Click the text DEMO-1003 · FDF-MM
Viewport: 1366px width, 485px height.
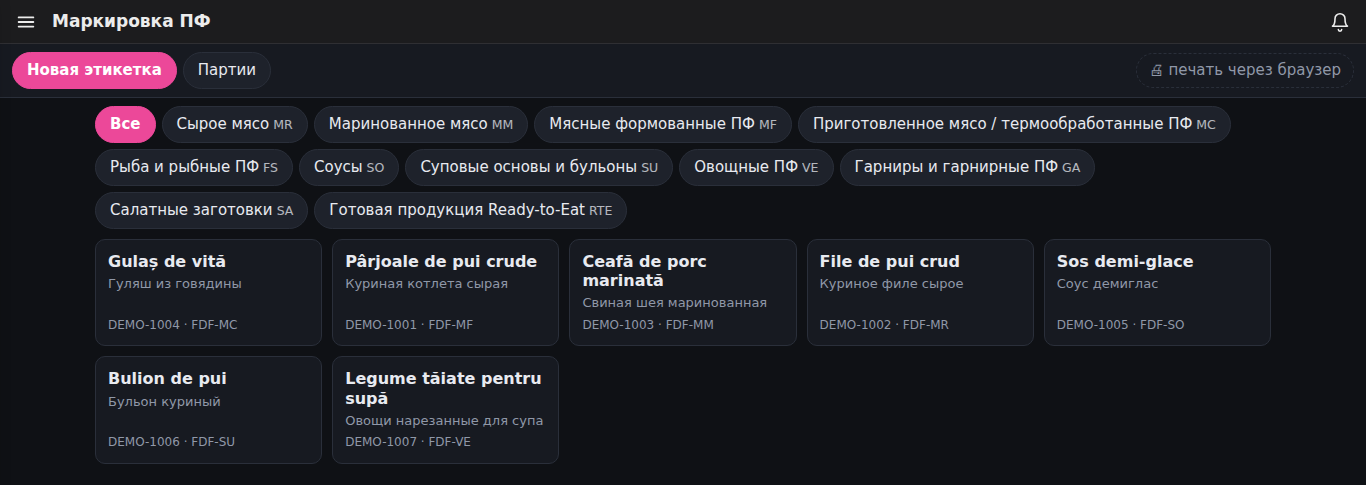[x=648, y=325]
